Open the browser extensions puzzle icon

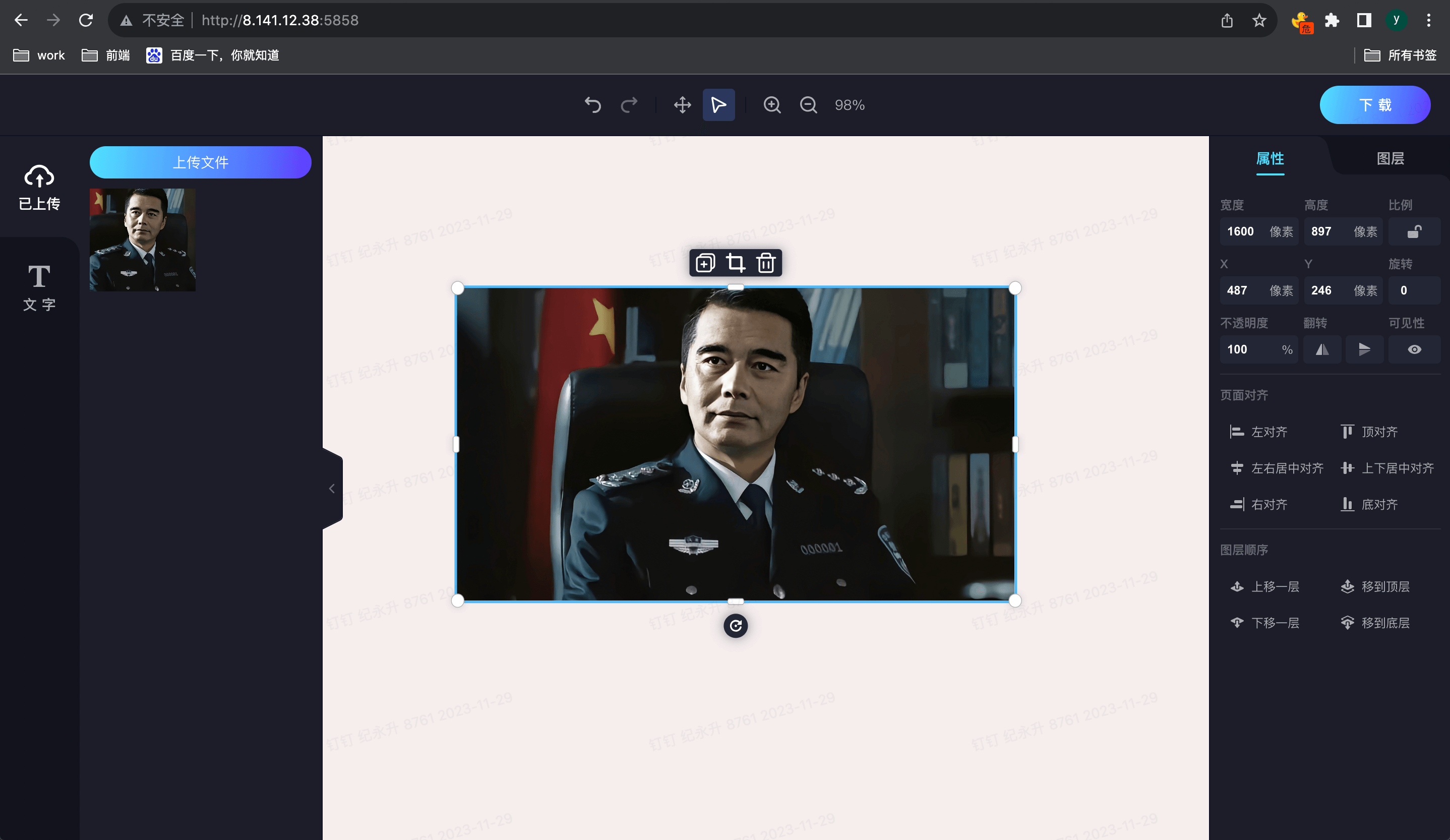(1332, 20)
